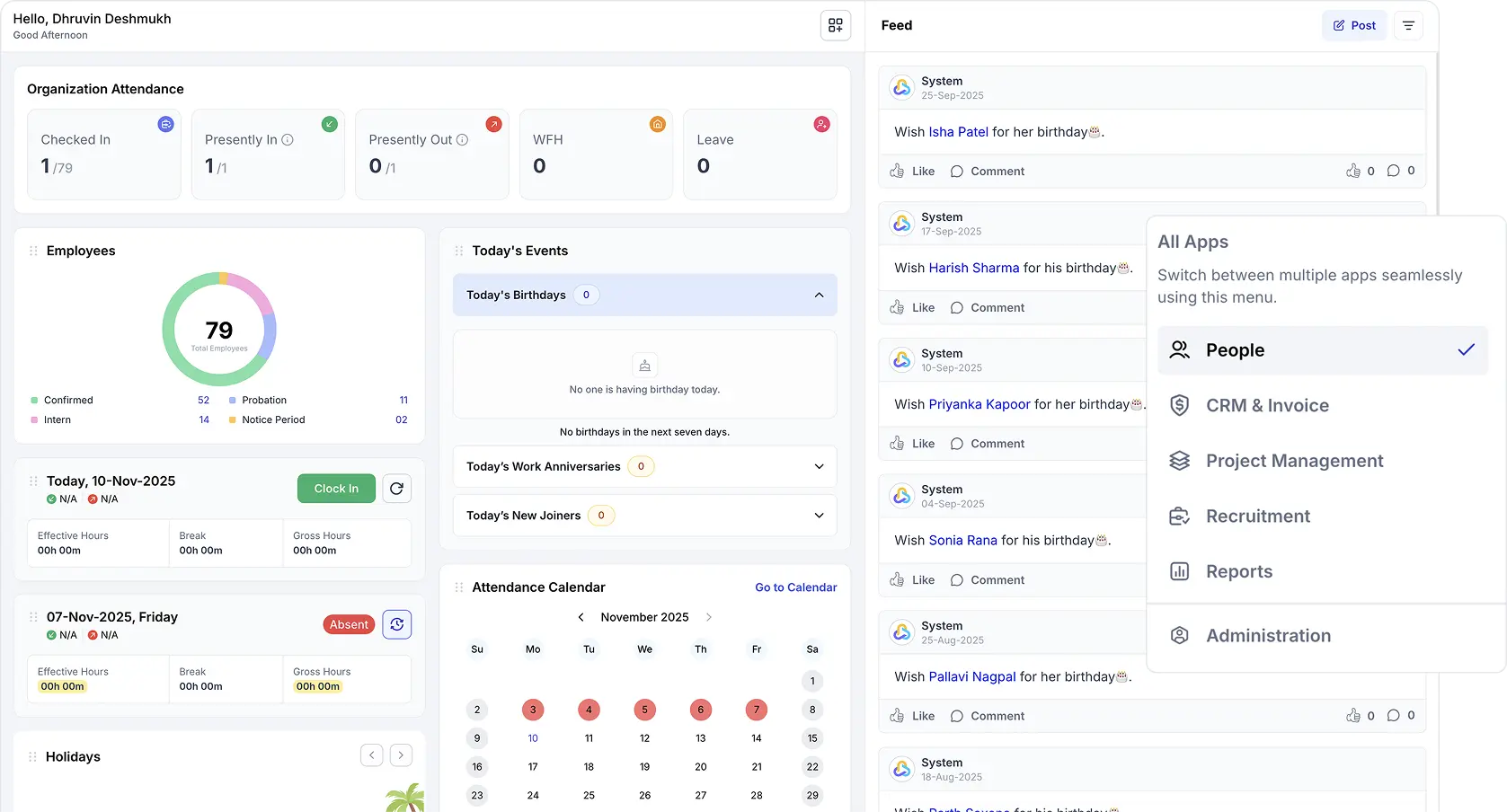This screenshot has height=812, width=1507.
Task: Open the feed filter icon beside Post
Action: (1407, 25)
